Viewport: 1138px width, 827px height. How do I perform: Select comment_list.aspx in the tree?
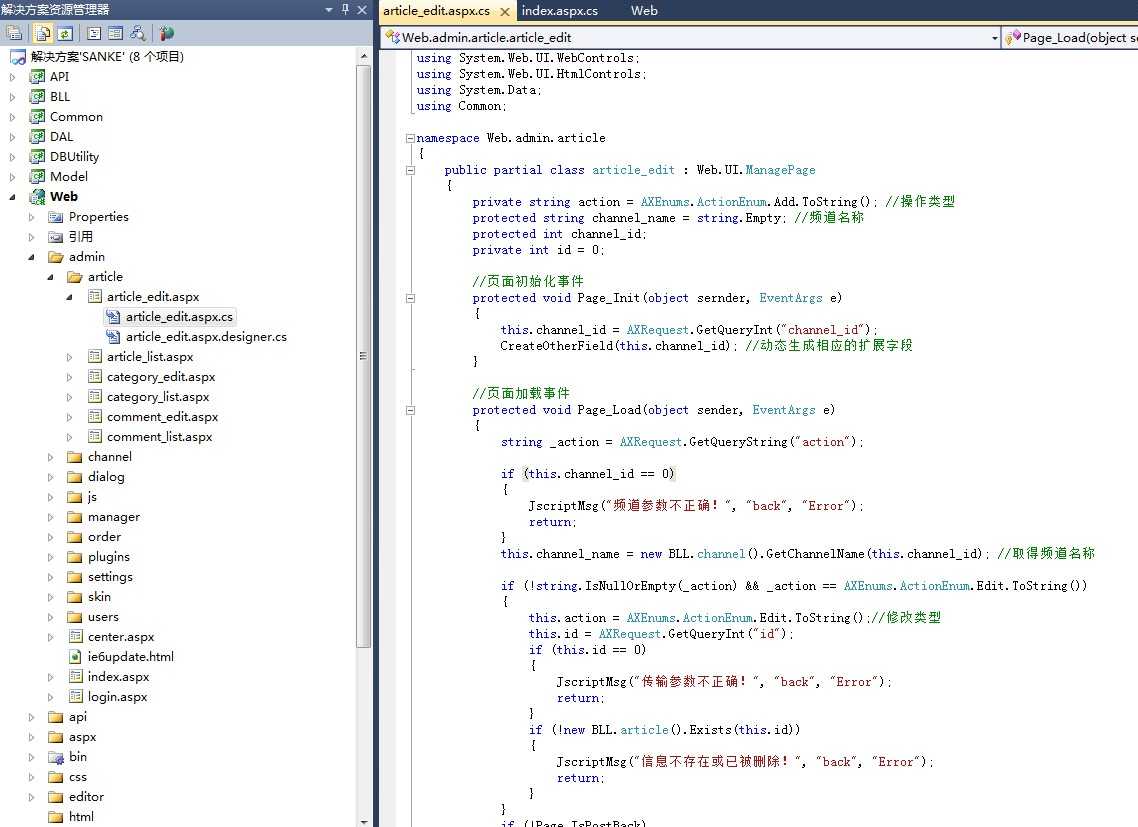click(160, 436)
